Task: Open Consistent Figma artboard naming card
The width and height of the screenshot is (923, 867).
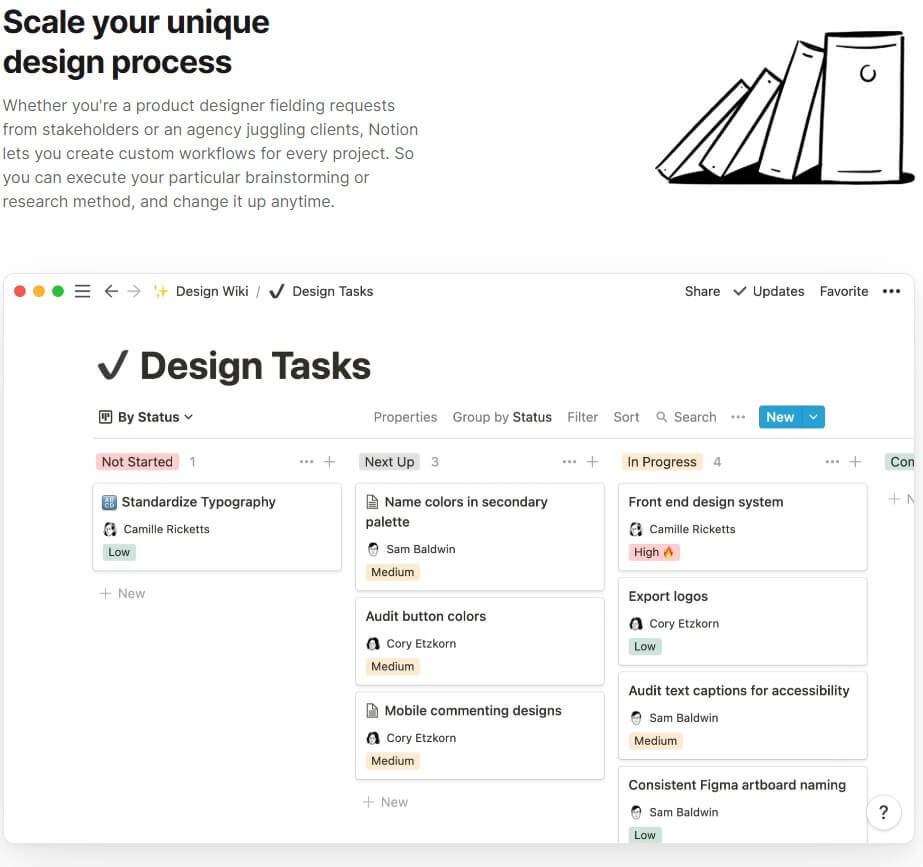Action: point(742,805)
